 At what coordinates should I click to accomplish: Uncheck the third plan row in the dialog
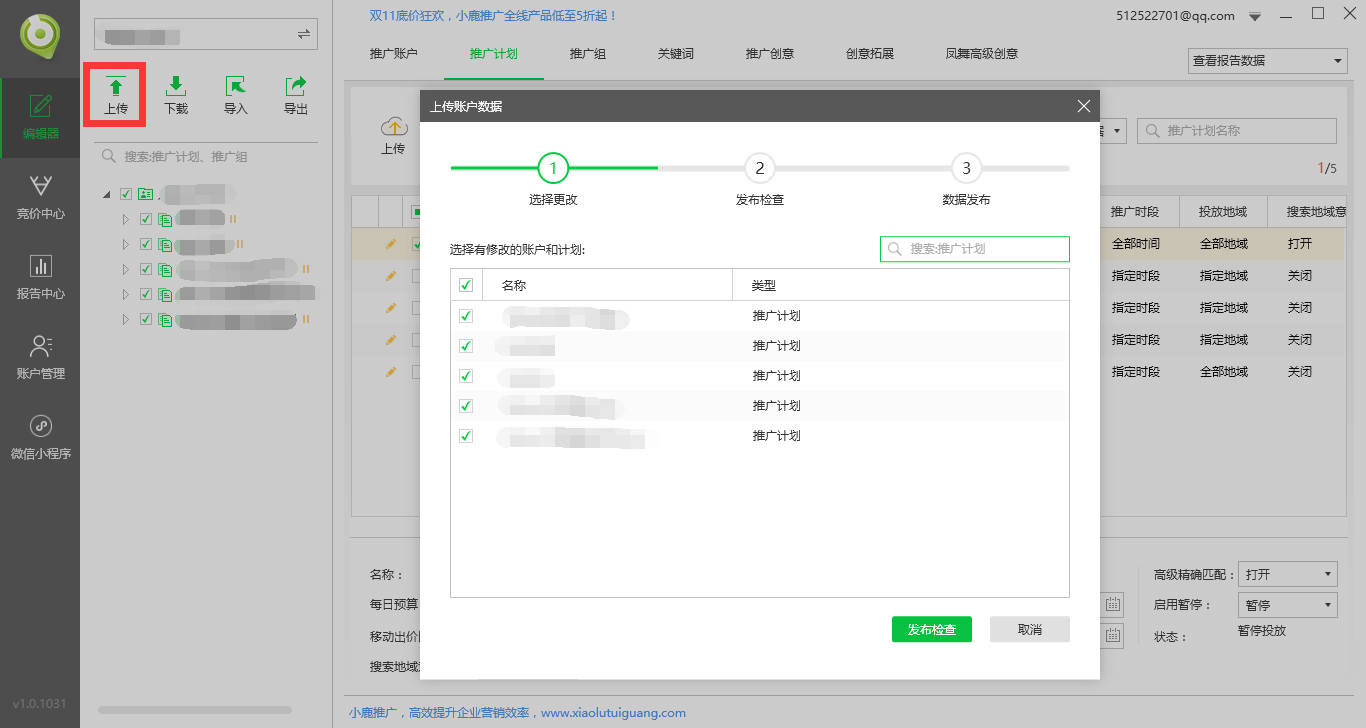coord(466,376)
